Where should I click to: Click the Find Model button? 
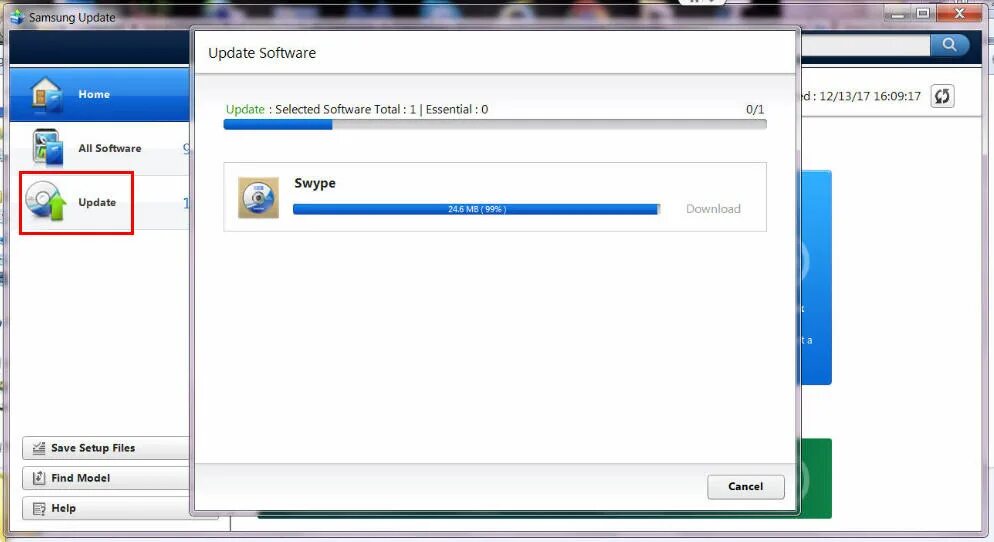pos(106,477)
